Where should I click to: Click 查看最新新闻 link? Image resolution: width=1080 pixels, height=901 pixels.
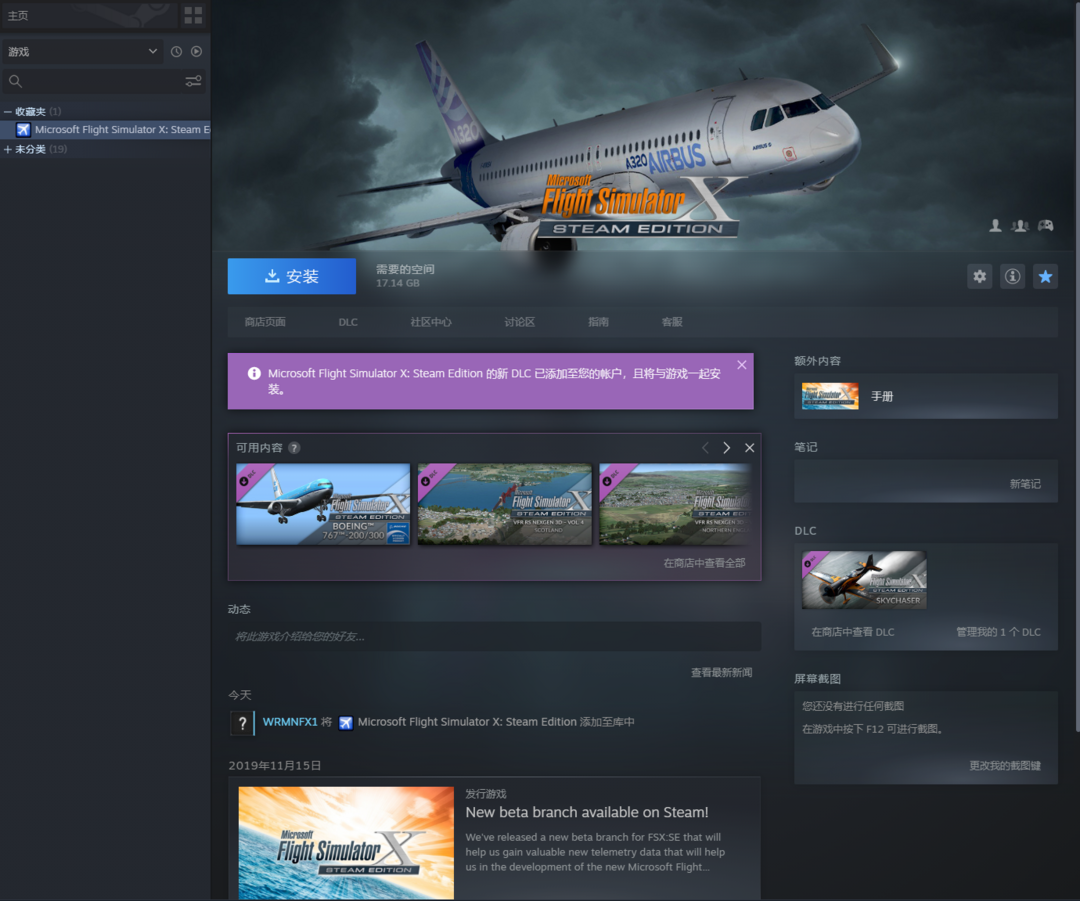(721, 672)
